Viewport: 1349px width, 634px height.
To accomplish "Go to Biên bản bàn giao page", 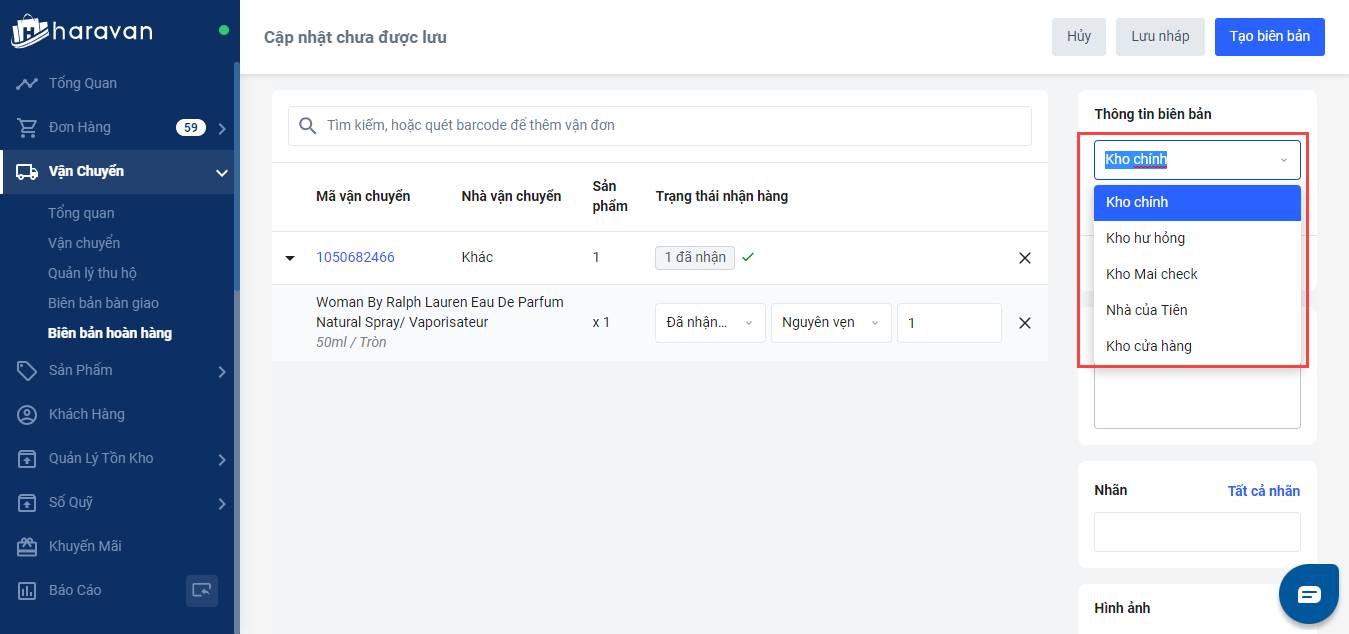I will (103, 303).
